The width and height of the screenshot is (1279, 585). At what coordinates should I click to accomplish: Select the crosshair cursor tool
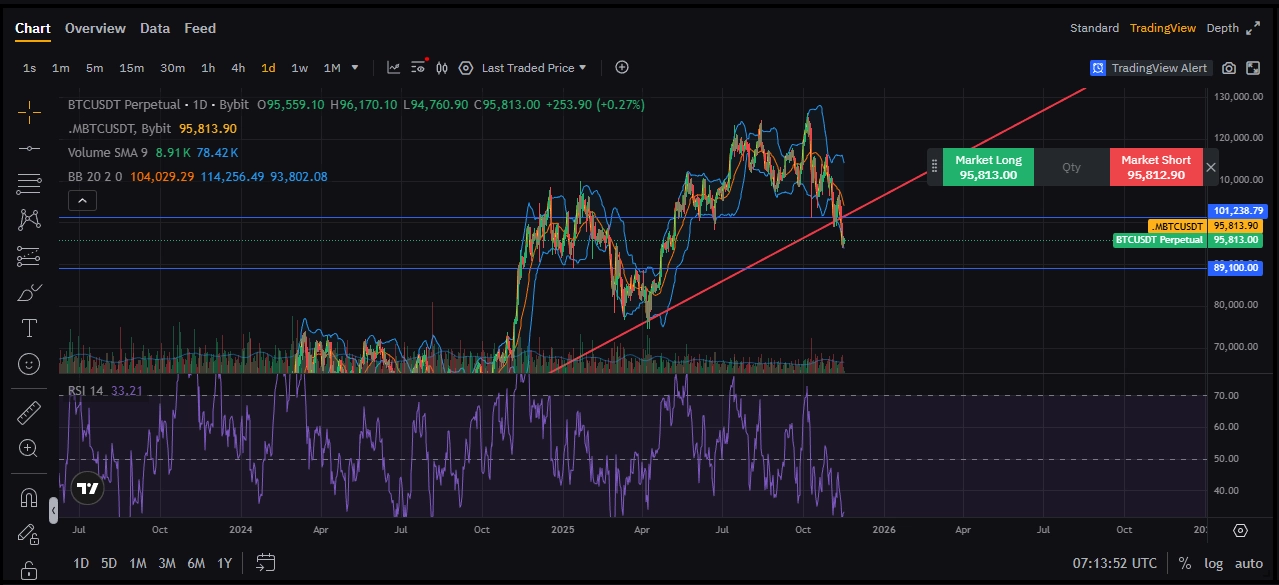(29, 112)
